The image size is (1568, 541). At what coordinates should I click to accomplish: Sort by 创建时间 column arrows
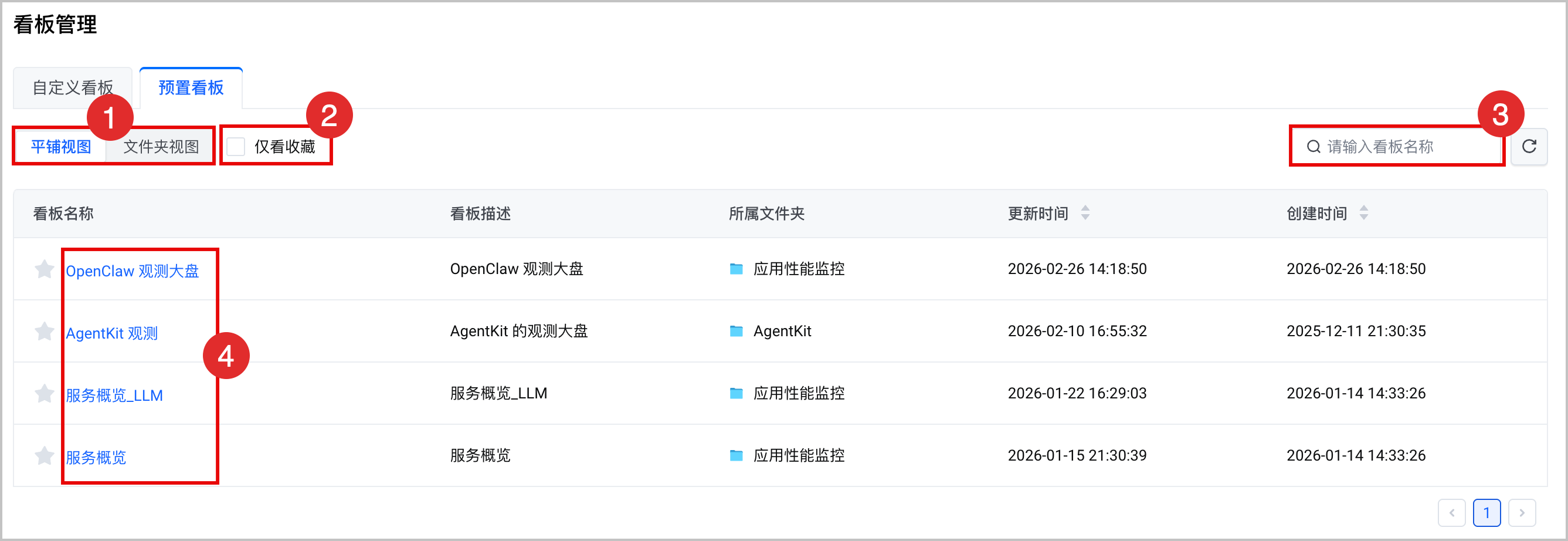click(1363, 212)
